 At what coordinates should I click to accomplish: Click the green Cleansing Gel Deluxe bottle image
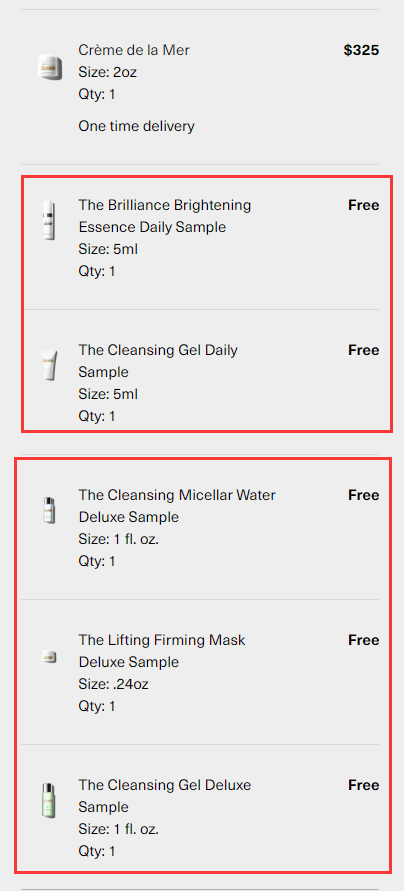click(x=49, y=800)
